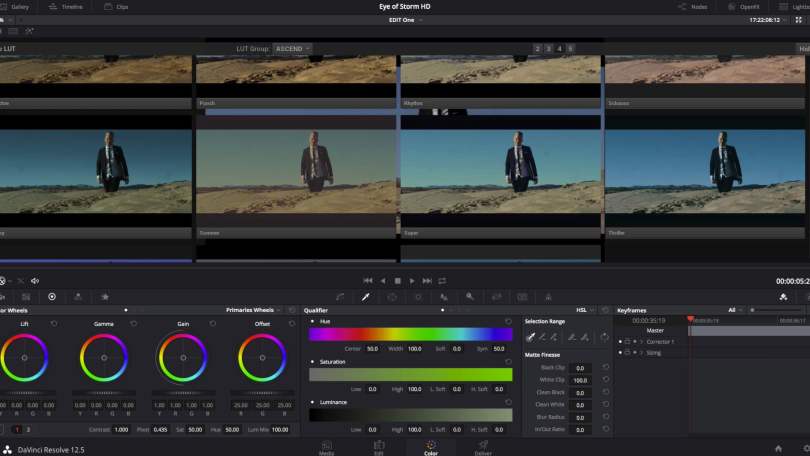Image resolution: width=810 pixels, height=456 pixels.
Task: Click the Pivot value field
Action: tap(160, 430)
